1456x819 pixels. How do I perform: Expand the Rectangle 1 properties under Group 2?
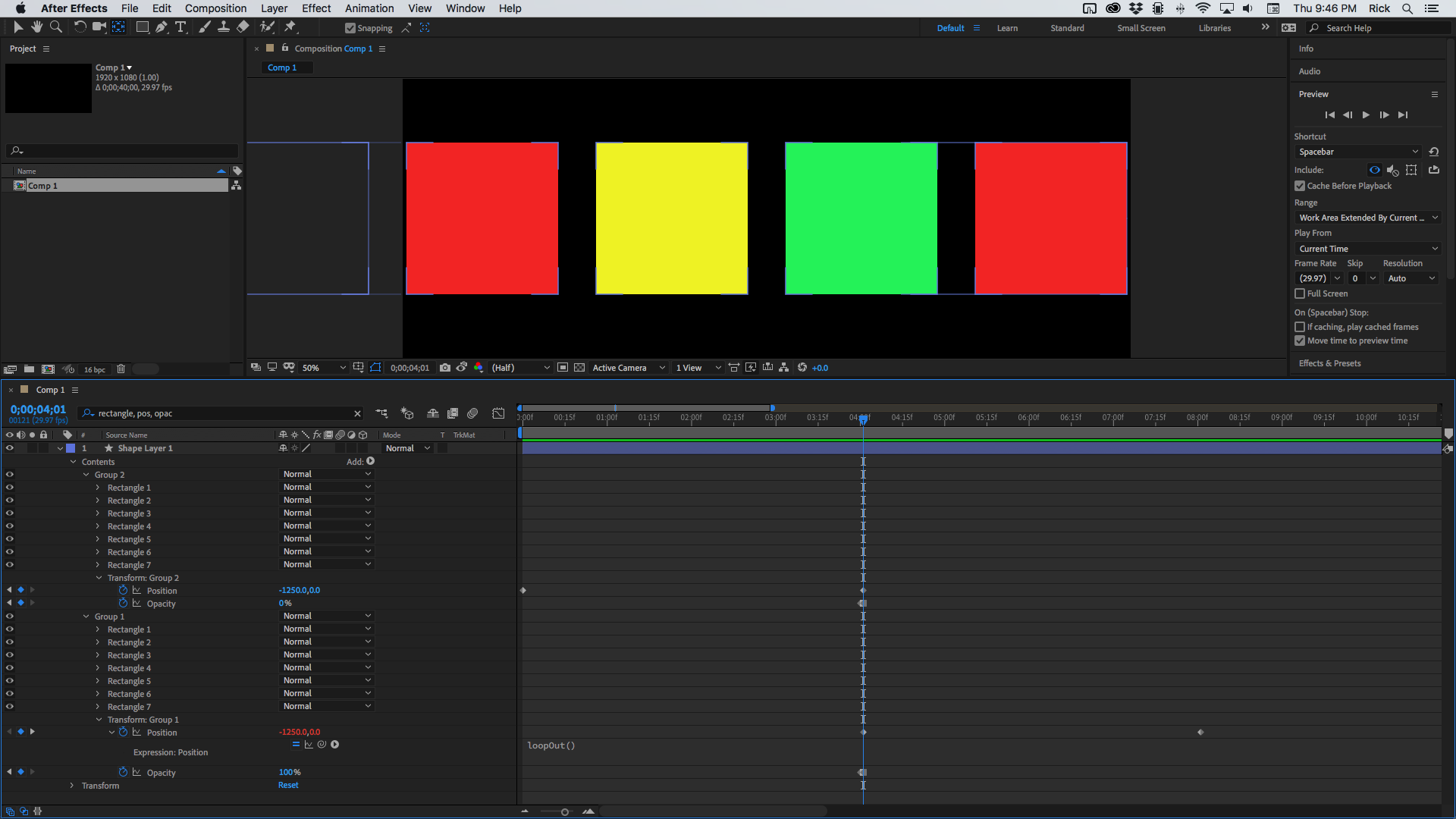click(x=98, y=488)
